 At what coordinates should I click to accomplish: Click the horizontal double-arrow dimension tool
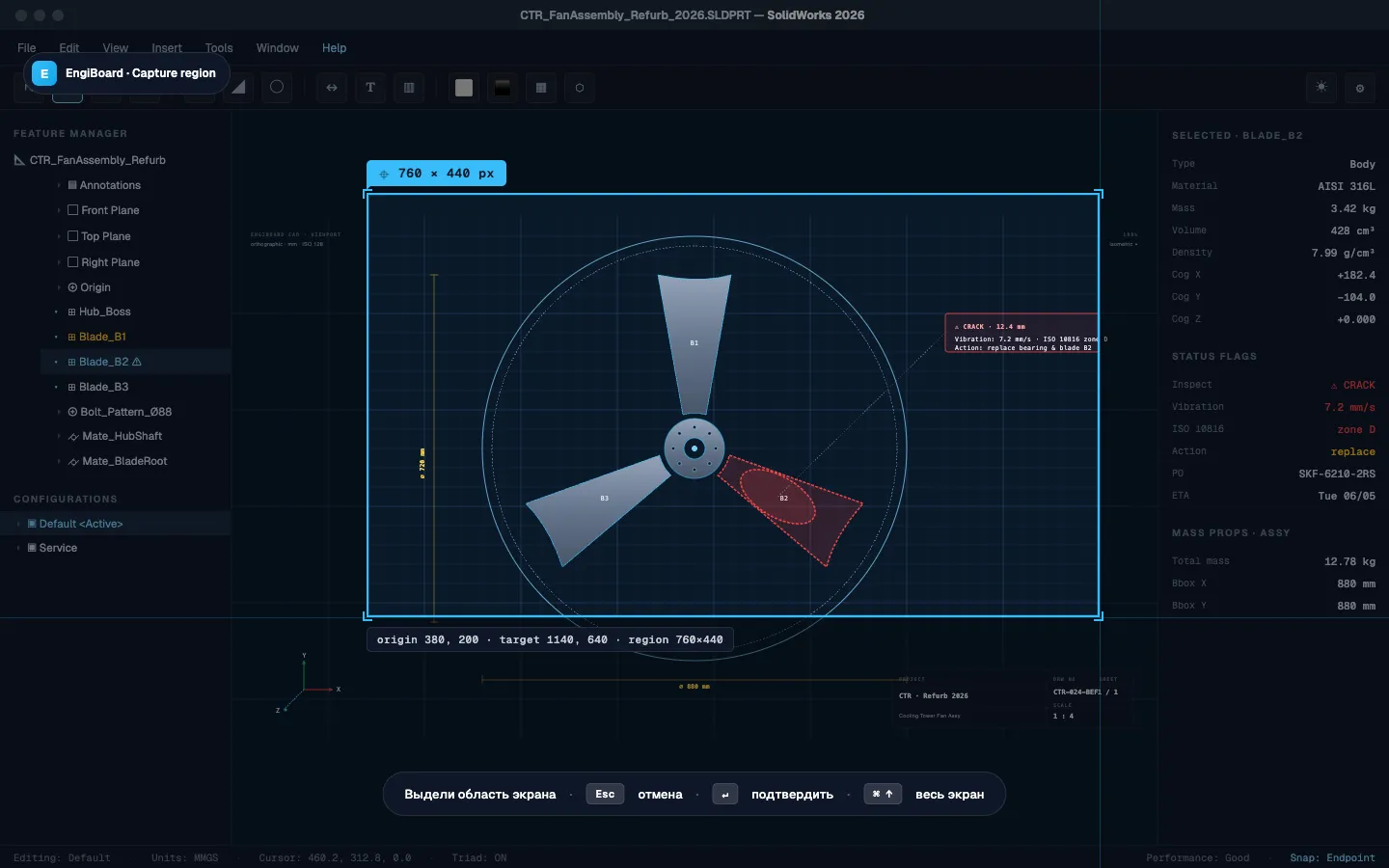(332, 88)
